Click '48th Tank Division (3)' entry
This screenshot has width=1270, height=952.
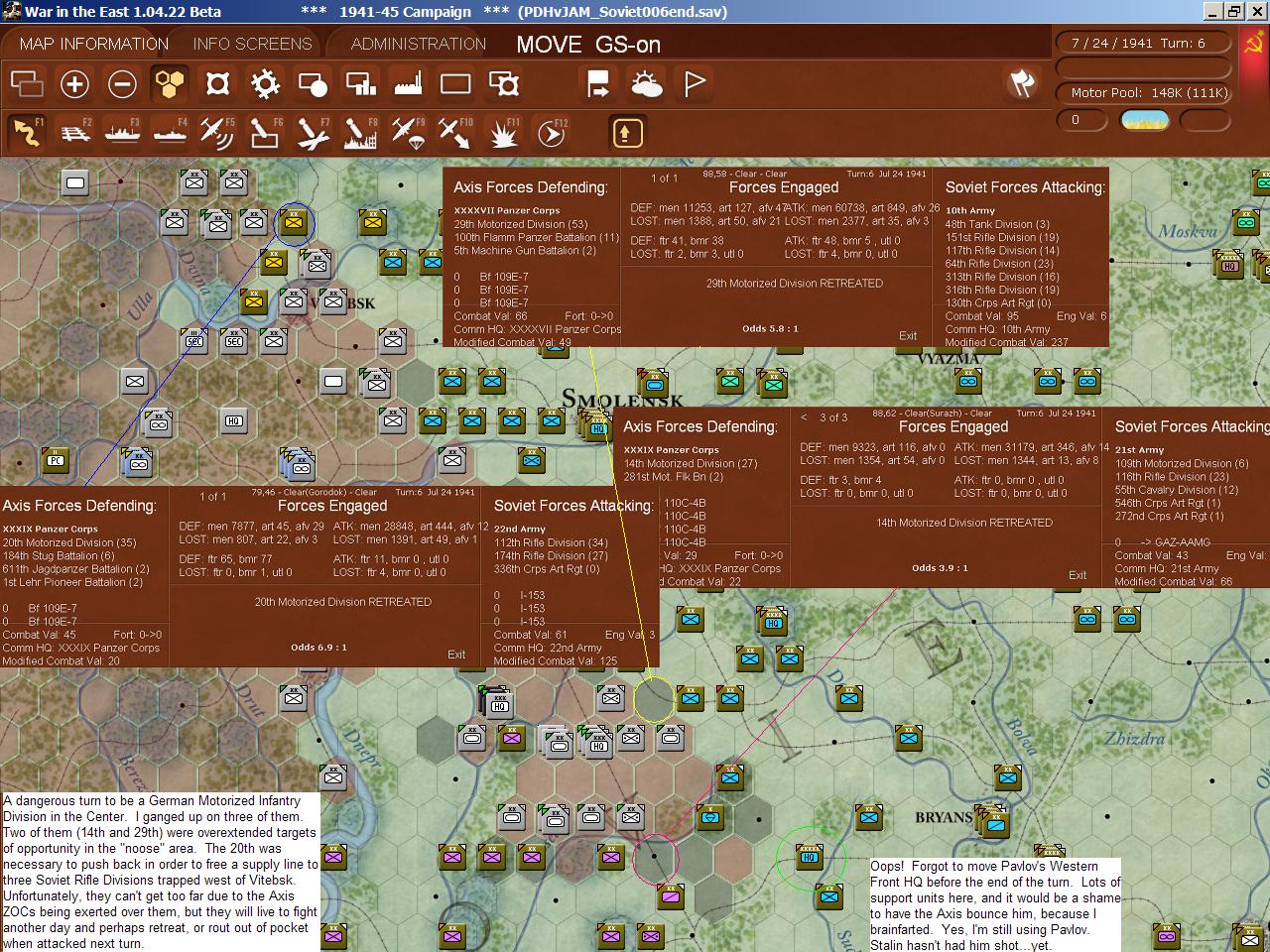coord(997,224)
